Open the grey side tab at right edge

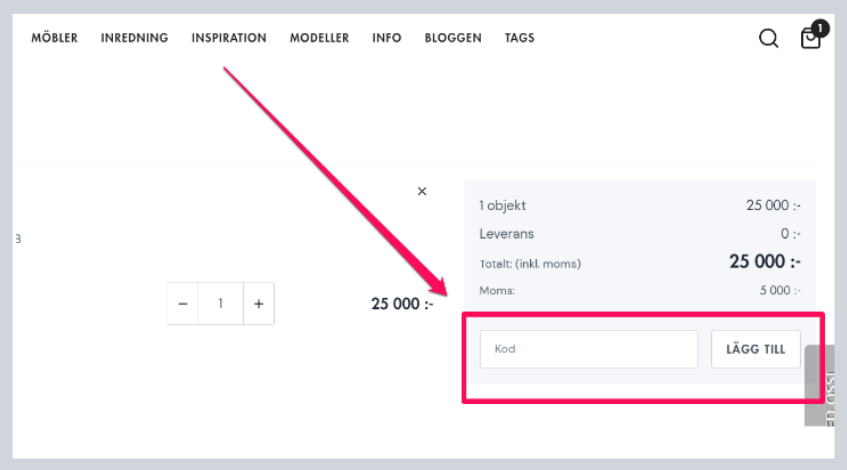820,385
